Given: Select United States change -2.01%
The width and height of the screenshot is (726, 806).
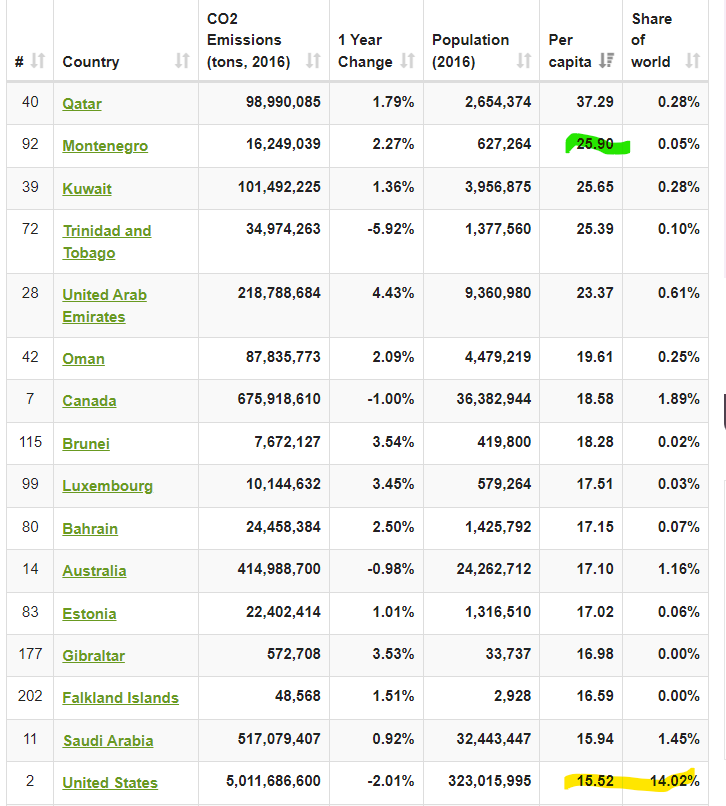Looking at the screenshot, I should [x=391, y=781].
